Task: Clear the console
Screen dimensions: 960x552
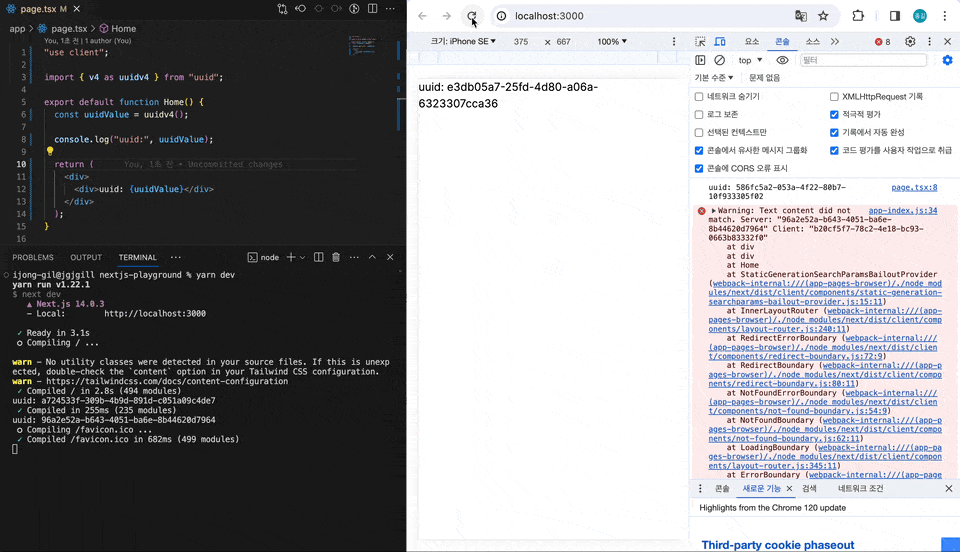Action: [720, 60]
